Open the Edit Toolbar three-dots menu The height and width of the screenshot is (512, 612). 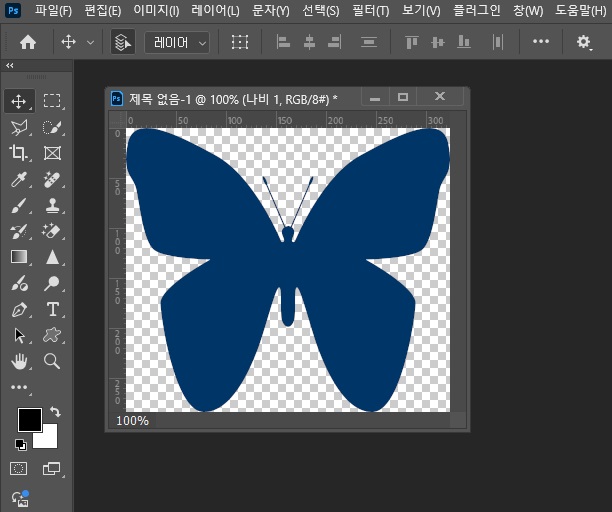[x=19, y=387]
